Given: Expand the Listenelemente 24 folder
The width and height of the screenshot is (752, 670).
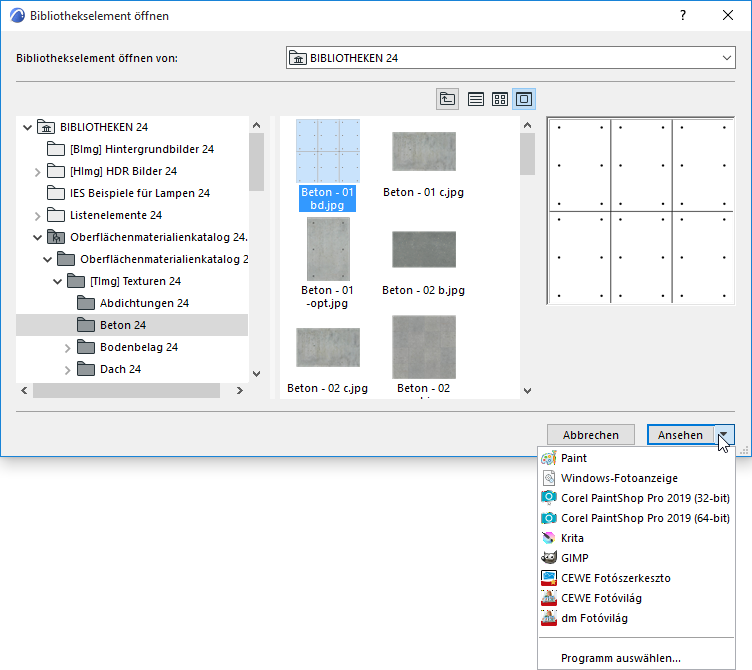Looking at the screenshot, I should click(37, 216).
